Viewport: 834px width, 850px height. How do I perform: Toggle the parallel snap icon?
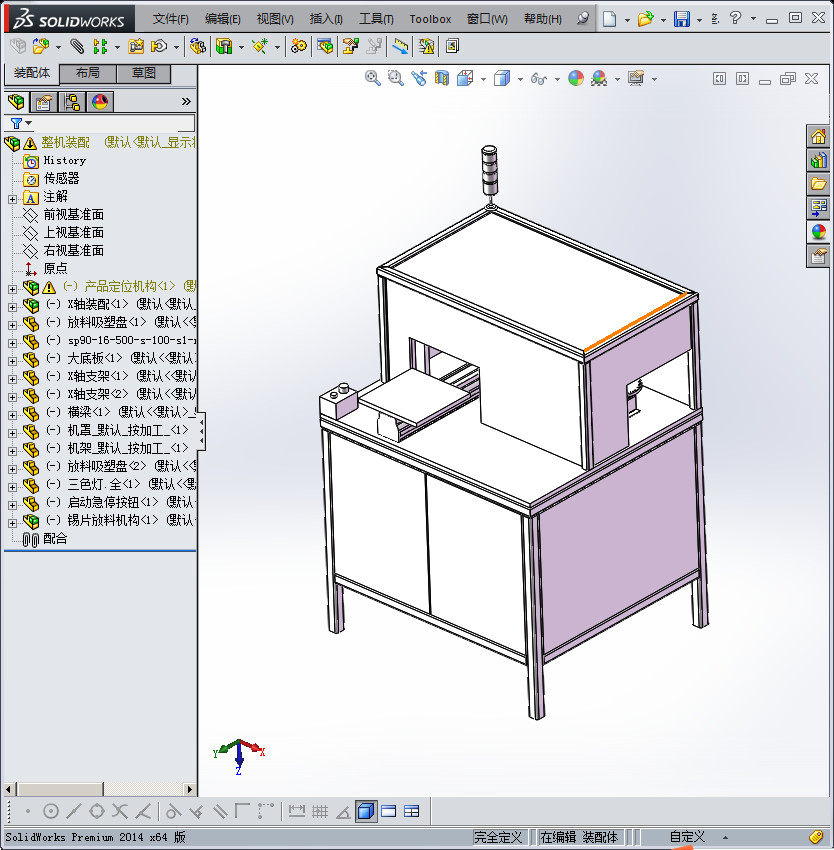(220, 812)
